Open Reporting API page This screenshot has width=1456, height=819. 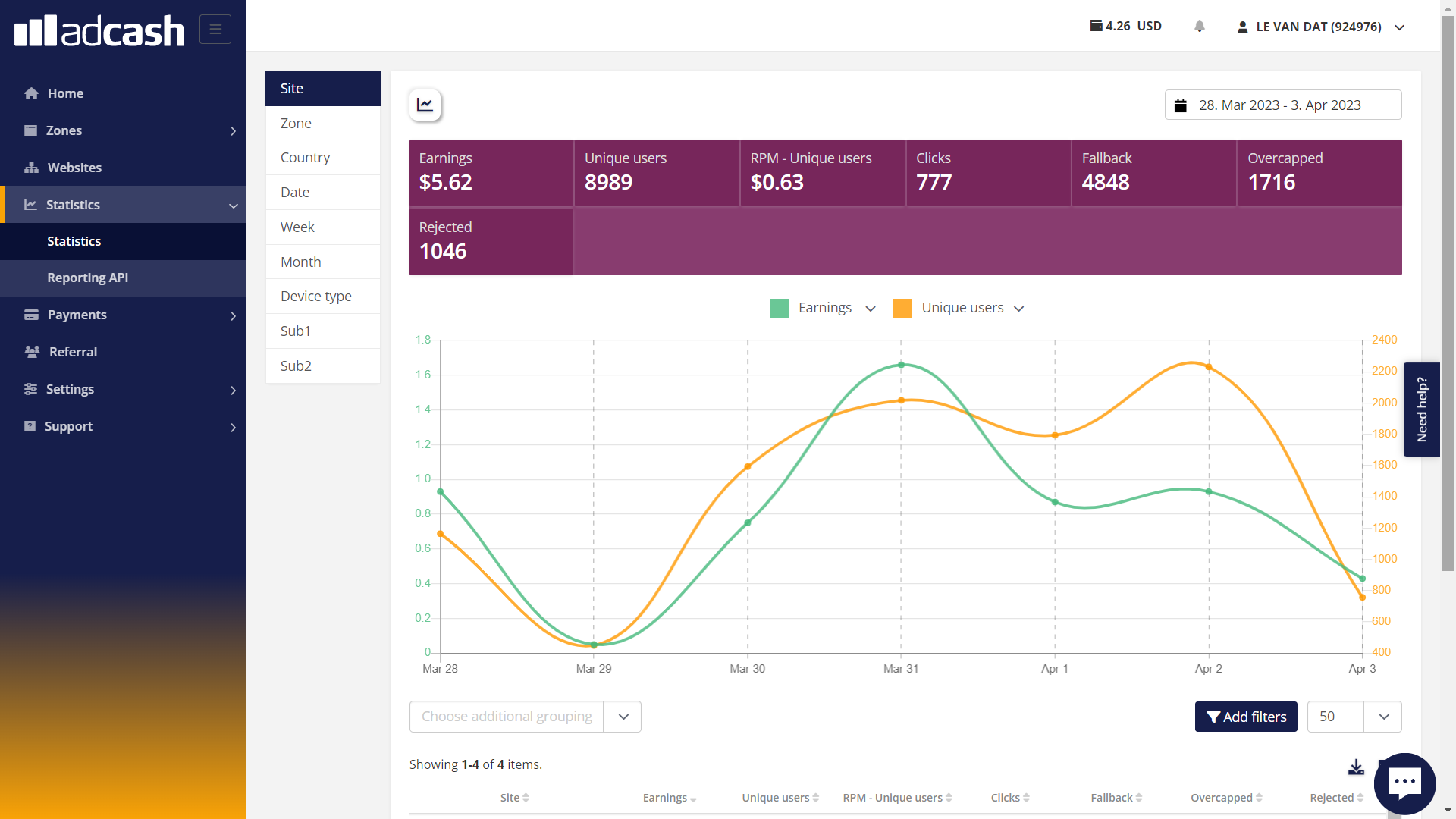pos(123,278)
